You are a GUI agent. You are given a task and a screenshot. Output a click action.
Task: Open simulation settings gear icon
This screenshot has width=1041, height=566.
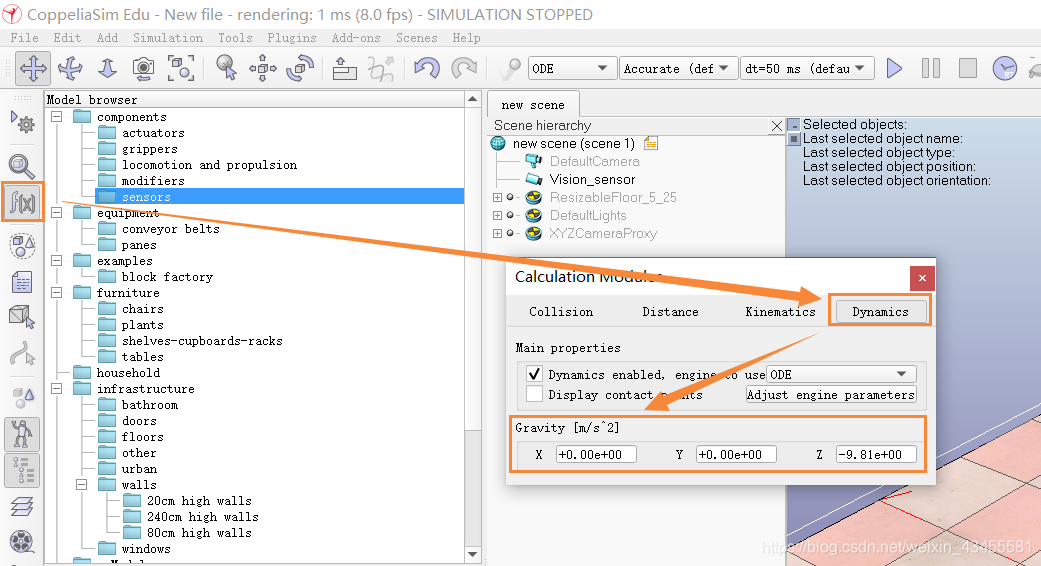(x=23, y=122)
